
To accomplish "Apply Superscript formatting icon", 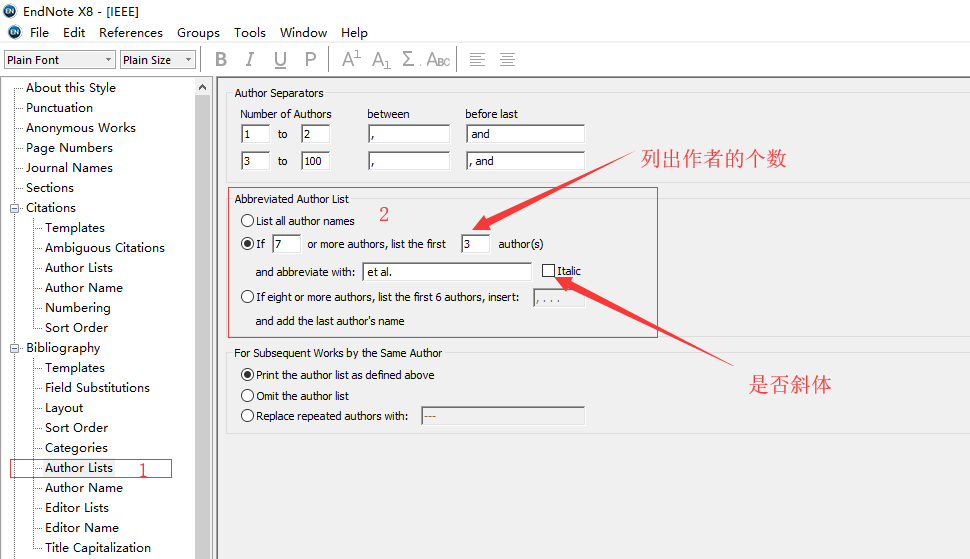I will coord(351,59).
